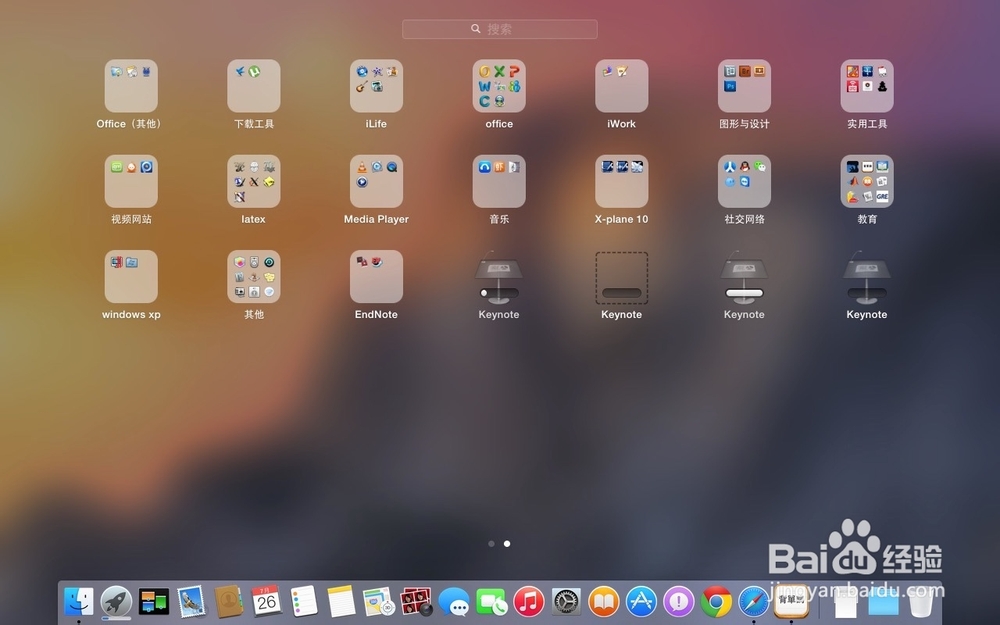Open the 教育 folder

click(x=867, y=180)
